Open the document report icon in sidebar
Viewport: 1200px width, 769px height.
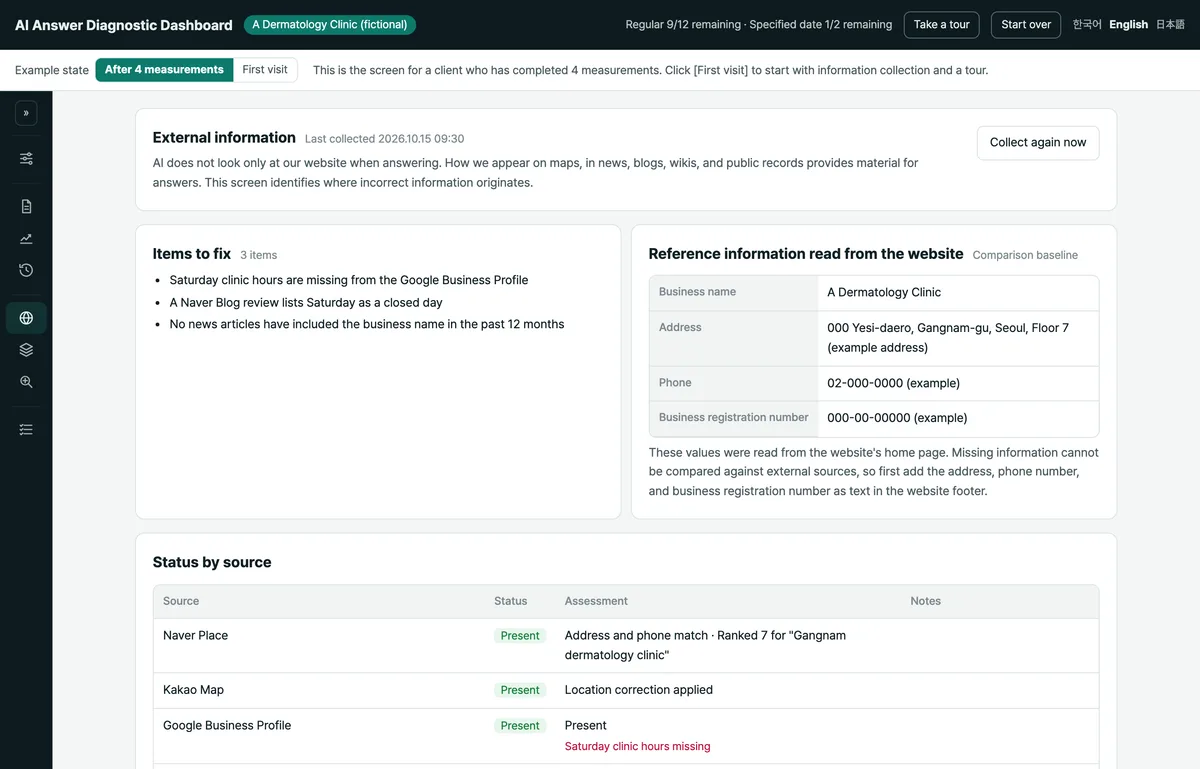tap(26, 206)
